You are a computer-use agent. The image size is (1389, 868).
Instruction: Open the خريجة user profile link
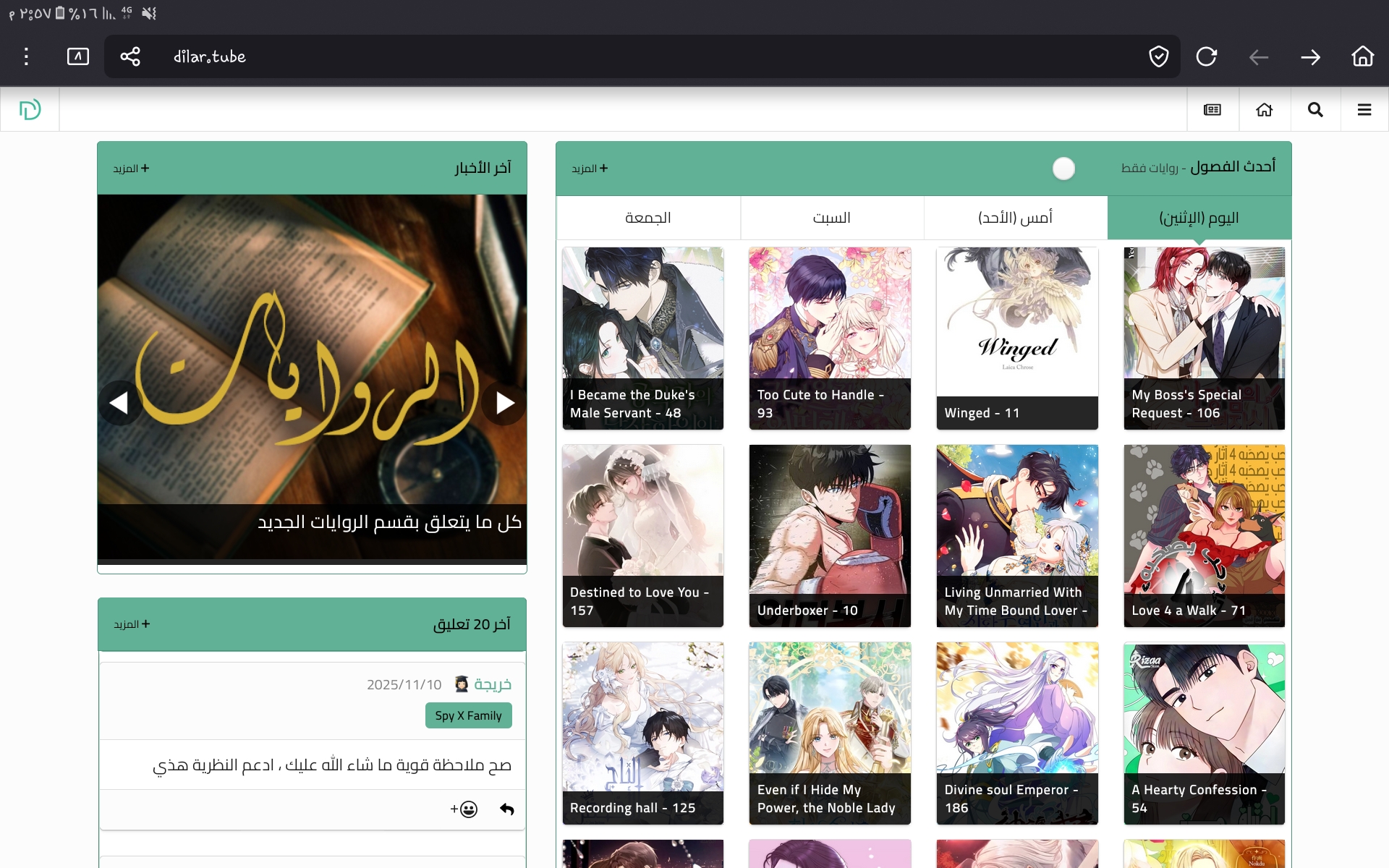[493, 684]
